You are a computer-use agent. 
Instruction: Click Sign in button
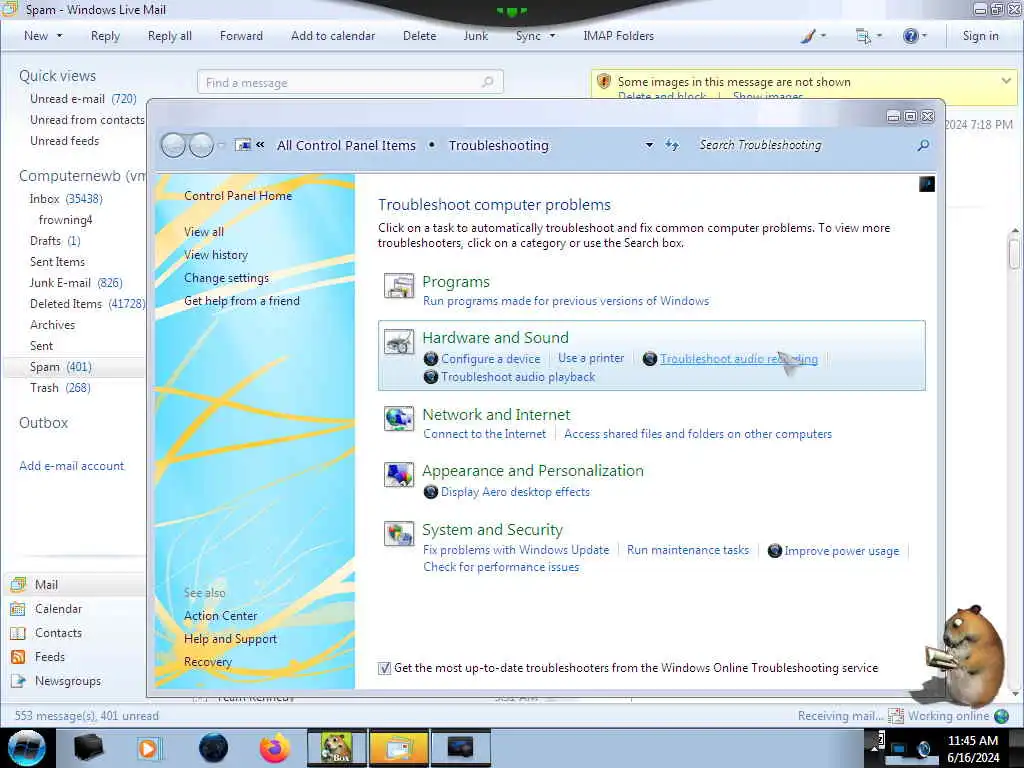coord(980,36)
